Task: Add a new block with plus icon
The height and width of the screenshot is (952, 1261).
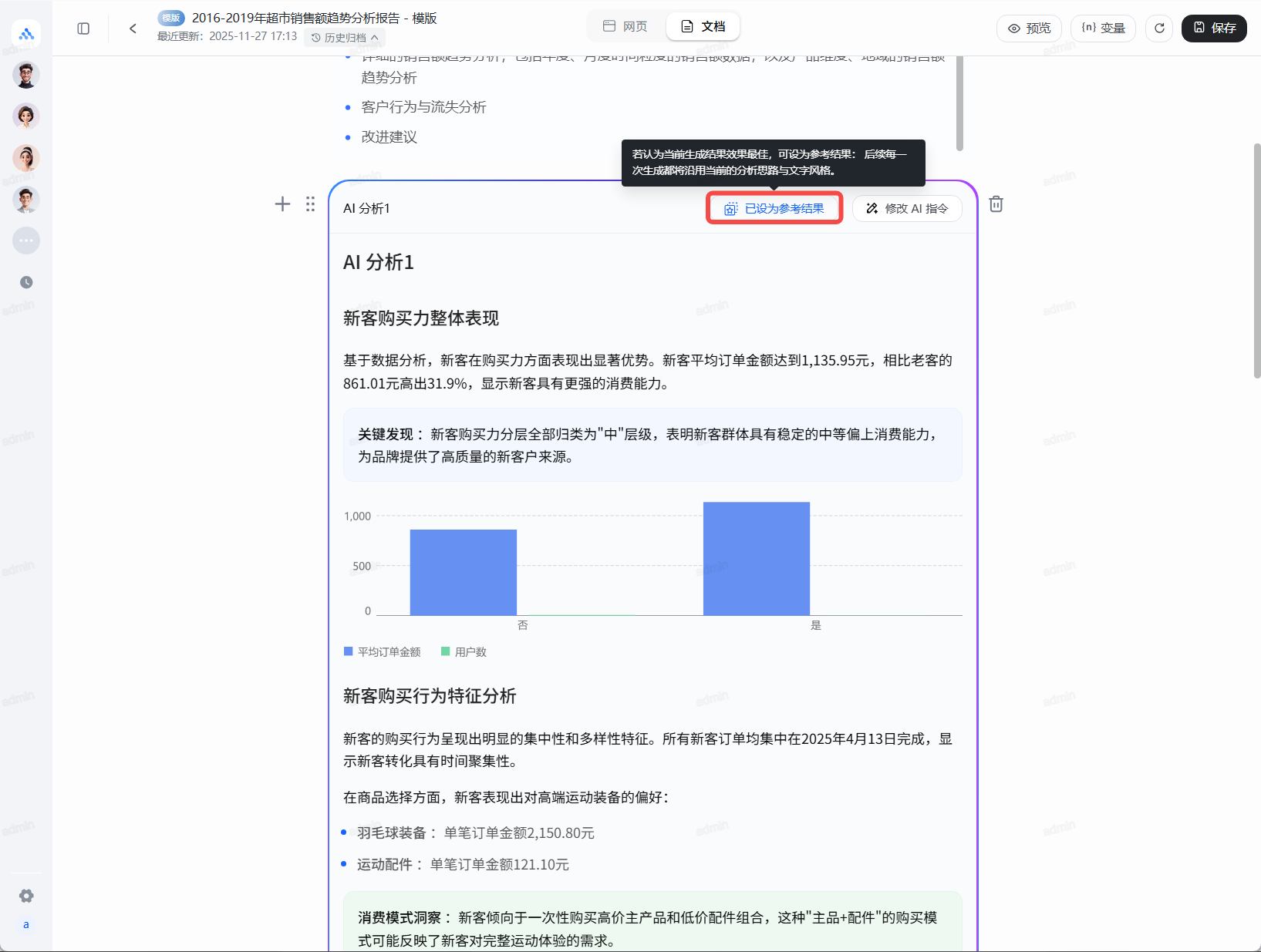Action: [282, 204]
